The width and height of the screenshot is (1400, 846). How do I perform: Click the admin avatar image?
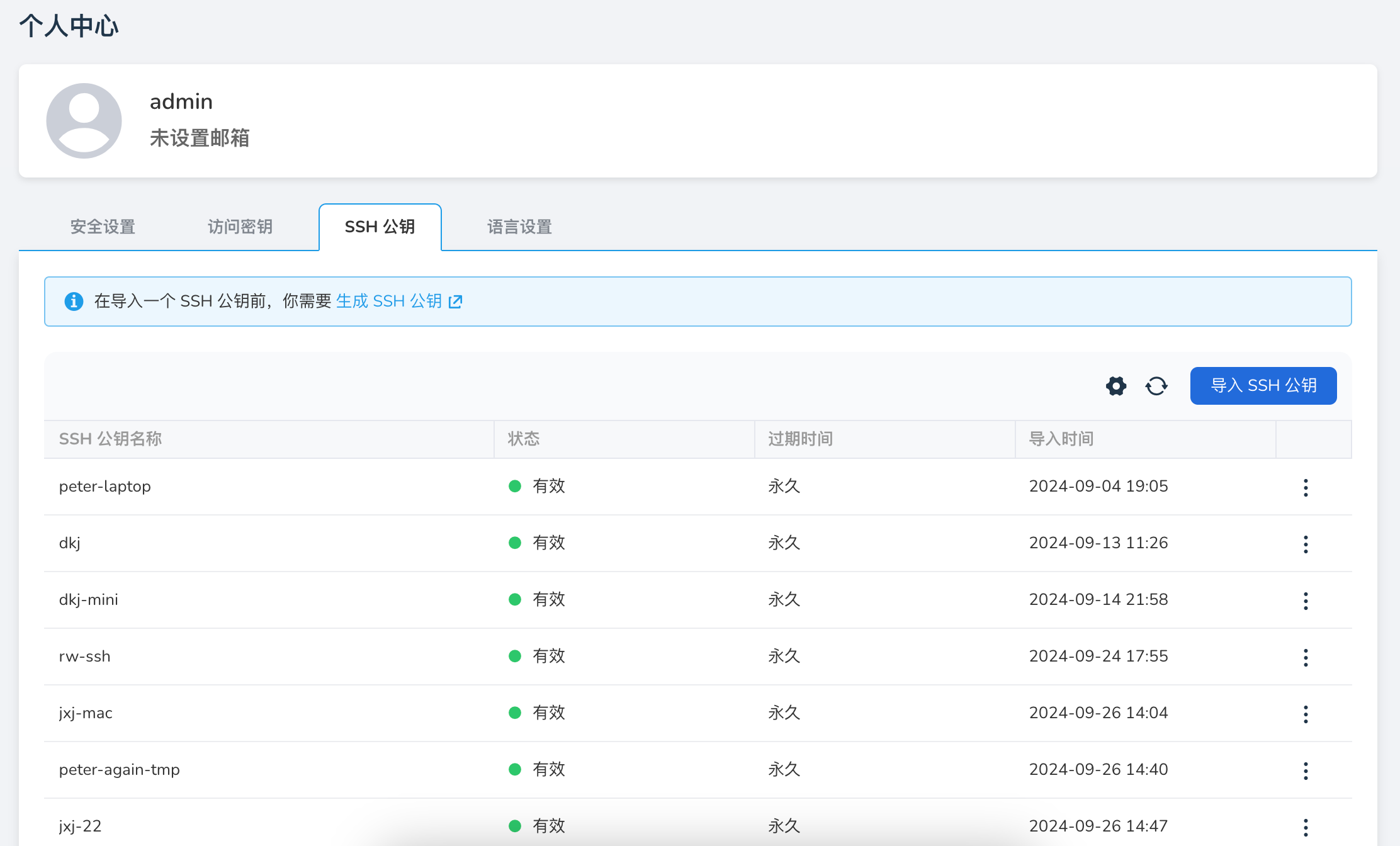tap(84, 121)
